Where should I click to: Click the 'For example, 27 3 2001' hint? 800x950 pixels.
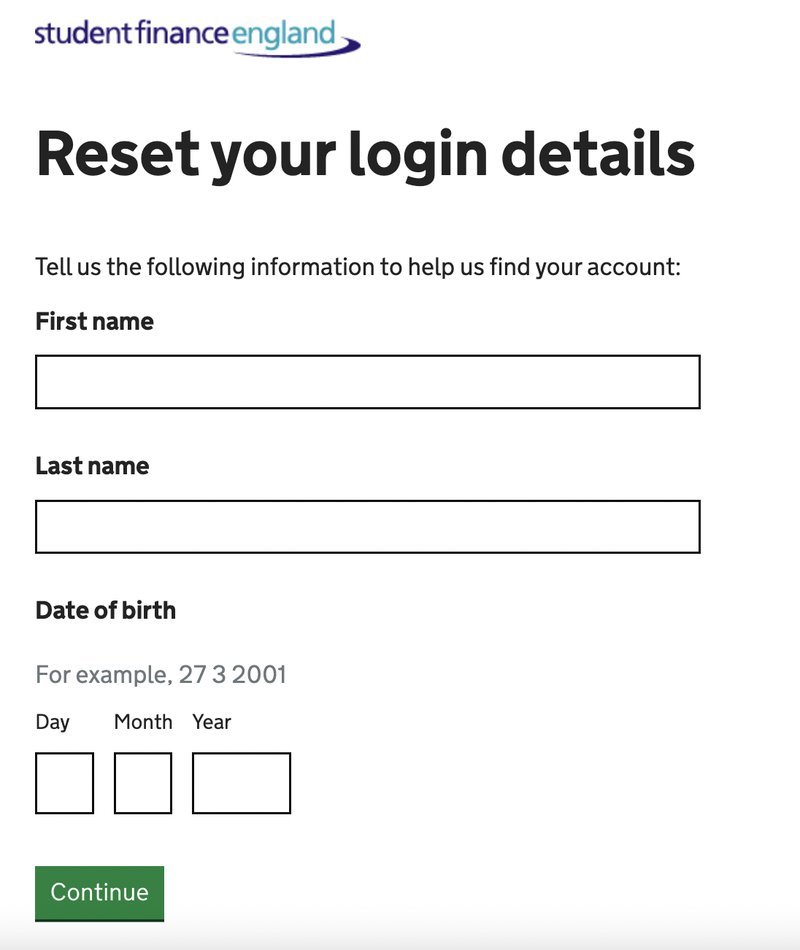click(x=161, y=675)
